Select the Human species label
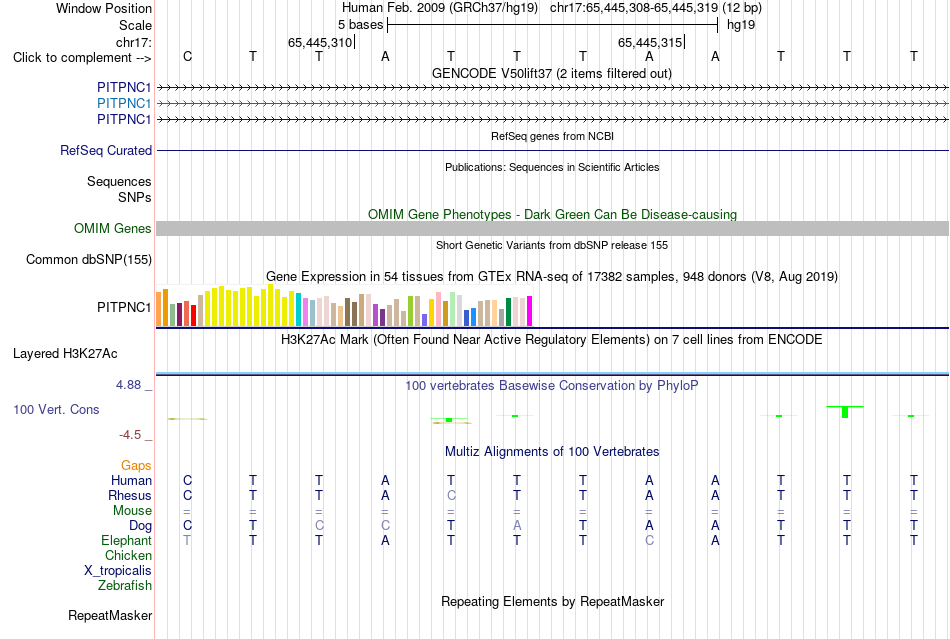950x639 pixels. coord(131,480)
